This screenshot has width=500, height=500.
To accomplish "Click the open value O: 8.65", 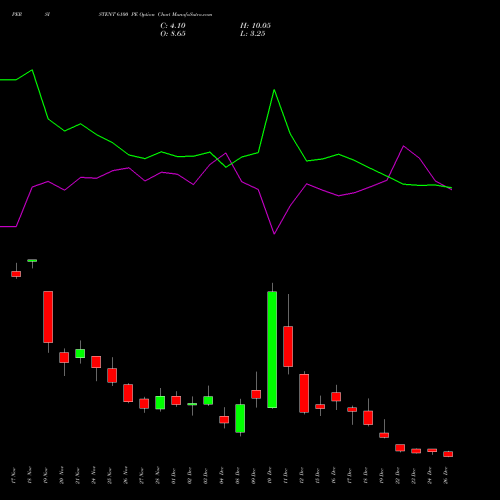I will [173, 34].
